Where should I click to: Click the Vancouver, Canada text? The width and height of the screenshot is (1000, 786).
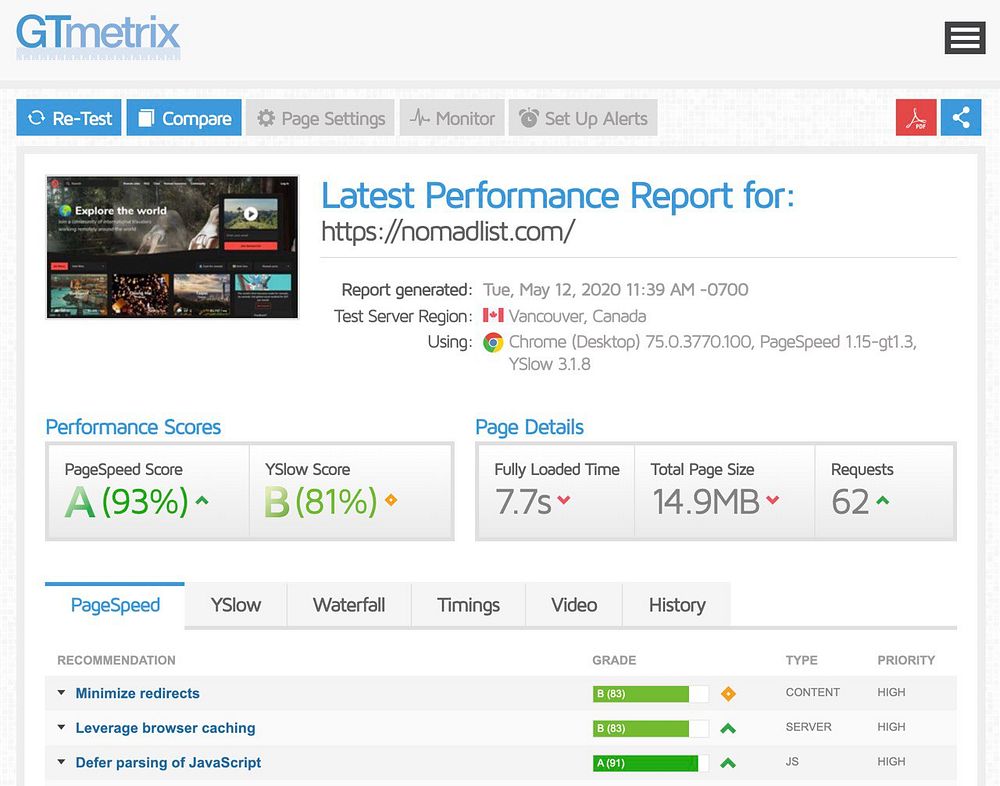click(x=577, y=316)
